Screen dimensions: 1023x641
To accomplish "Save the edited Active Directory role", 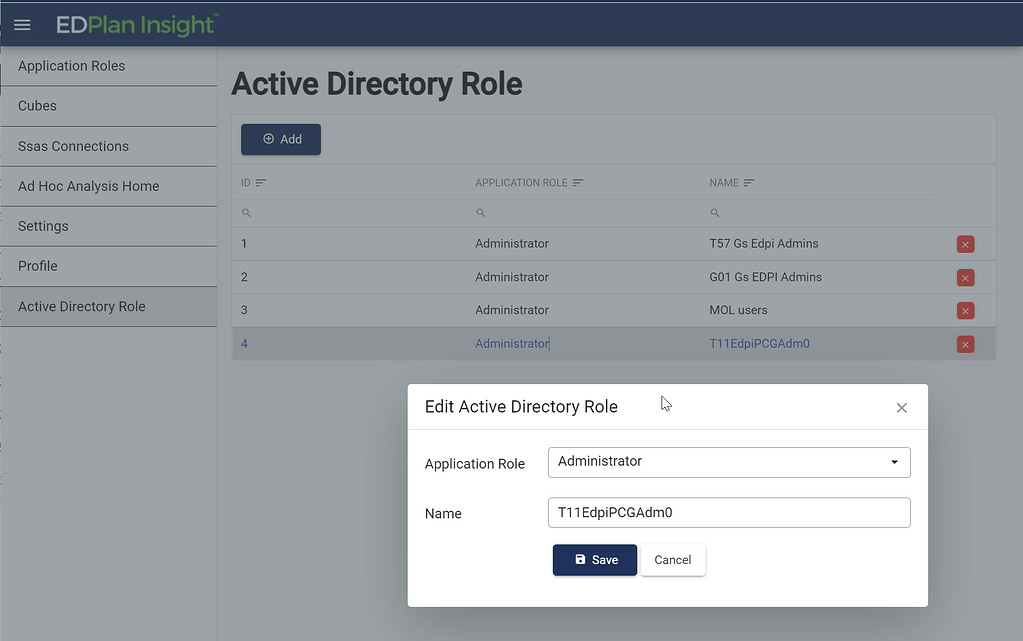I will tap(594, 560).
